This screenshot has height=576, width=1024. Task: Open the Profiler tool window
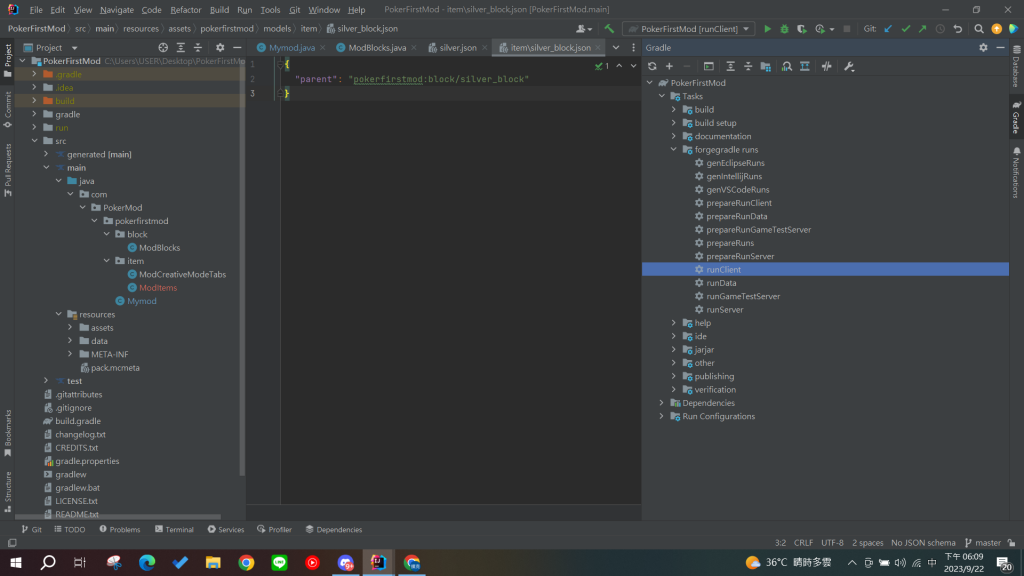click(274, 530)
